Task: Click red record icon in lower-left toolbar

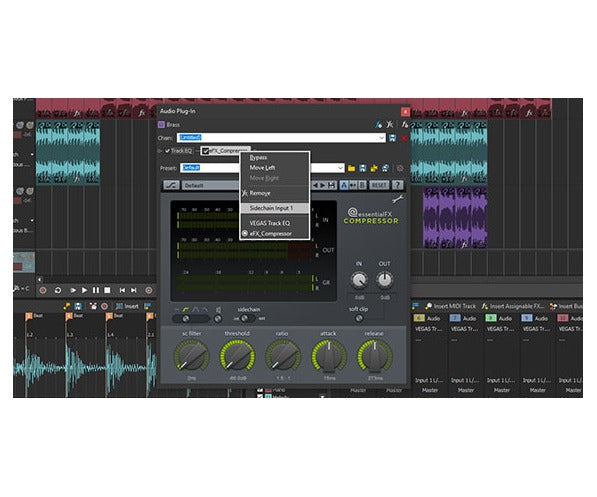Action: [x=104, y=306]
